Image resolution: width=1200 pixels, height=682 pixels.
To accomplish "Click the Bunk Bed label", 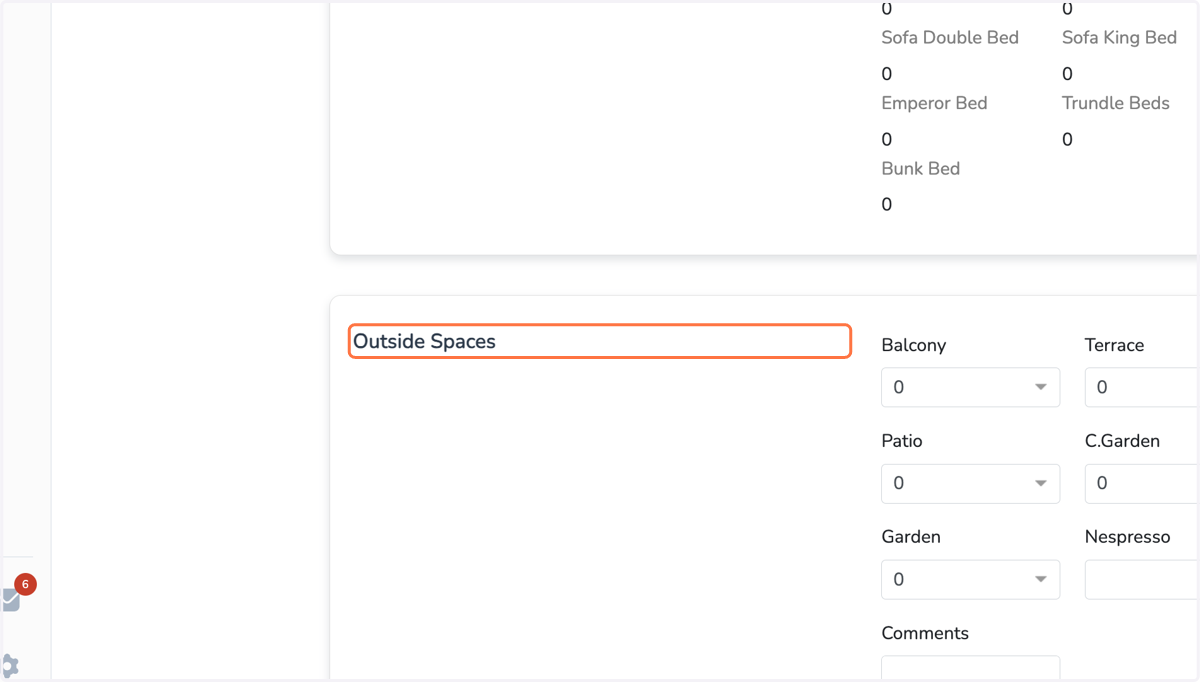I will 920,168.
